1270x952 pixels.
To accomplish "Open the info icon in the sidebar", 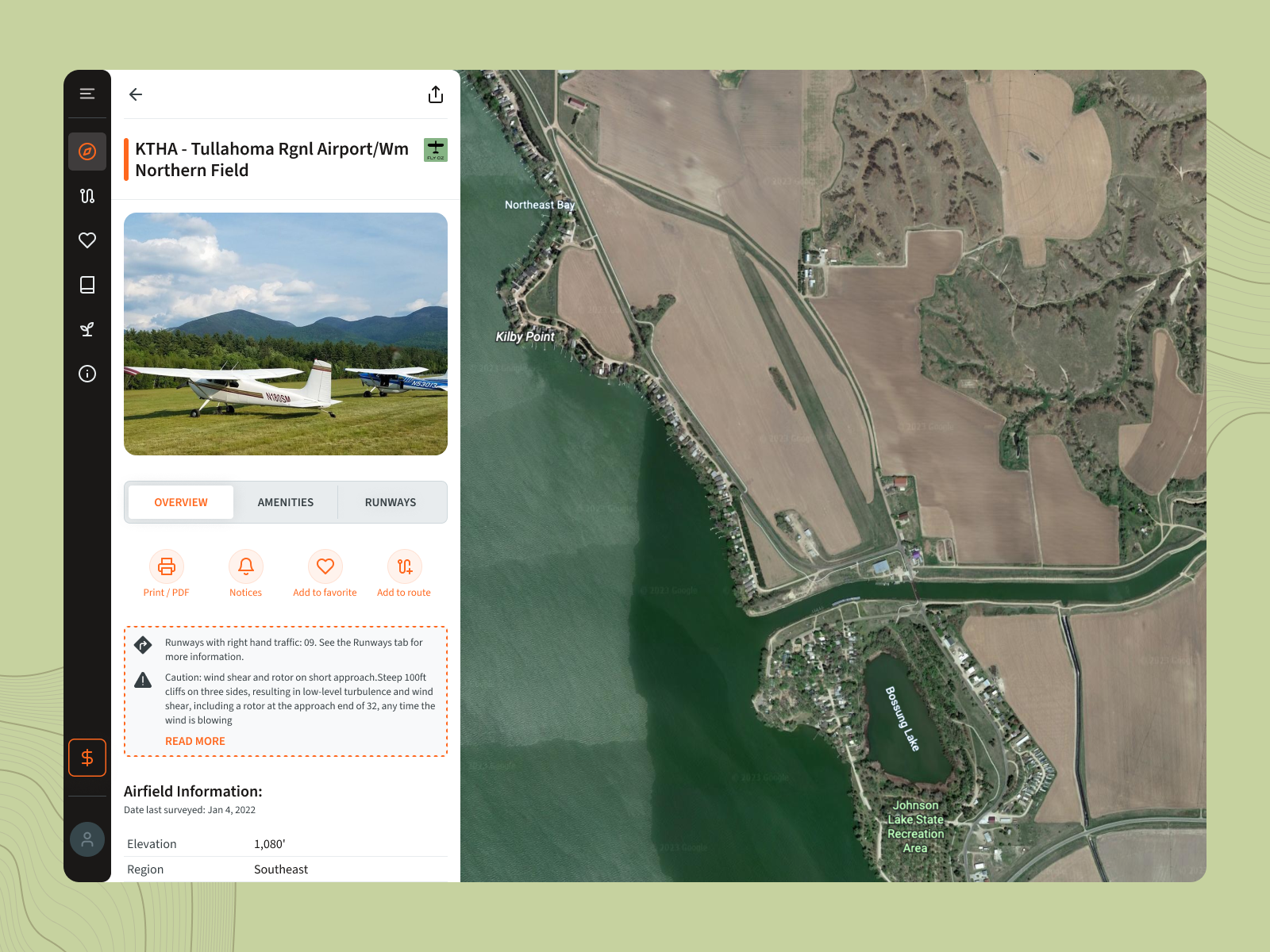I will coord(87,374).
